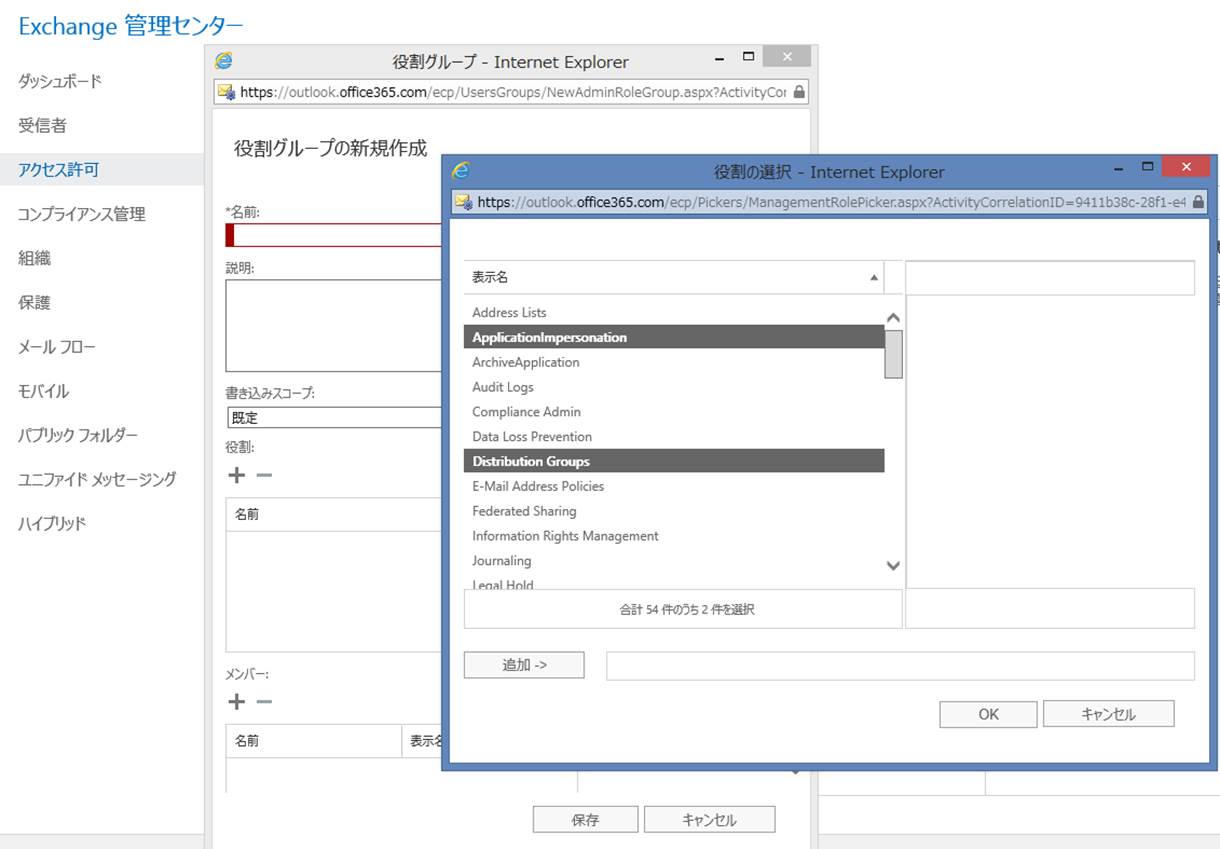Click scroll down arrow of role list

point(894,566)
